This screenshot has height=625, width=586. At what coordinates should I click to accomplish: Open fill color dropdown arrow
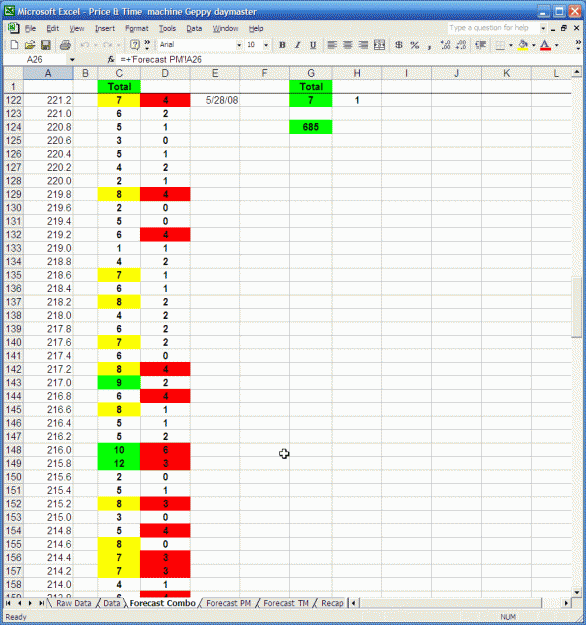(x=533, y=45)
